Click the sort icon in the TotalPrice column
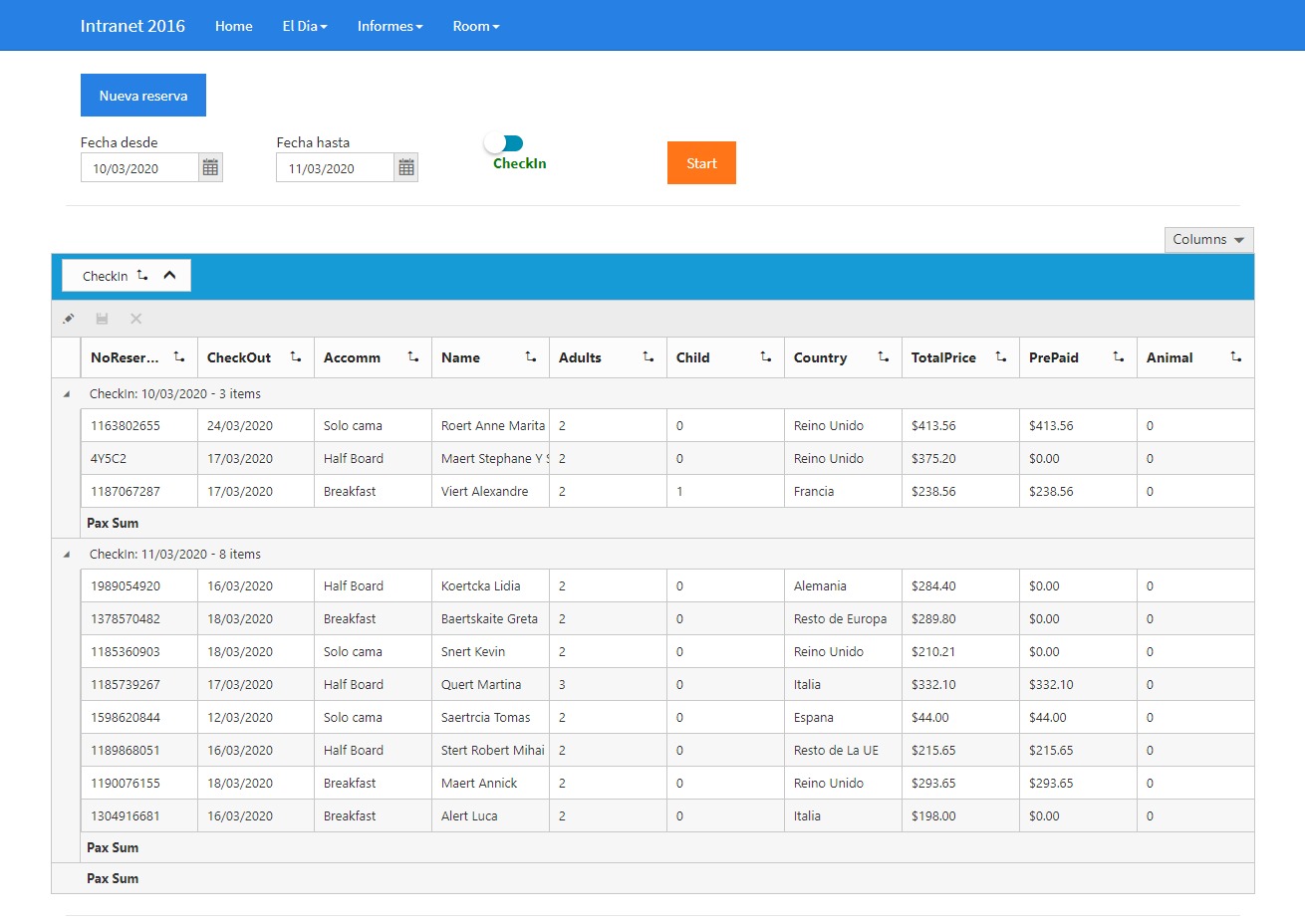The image size is (1305, 924). [x=1000, y=357]
